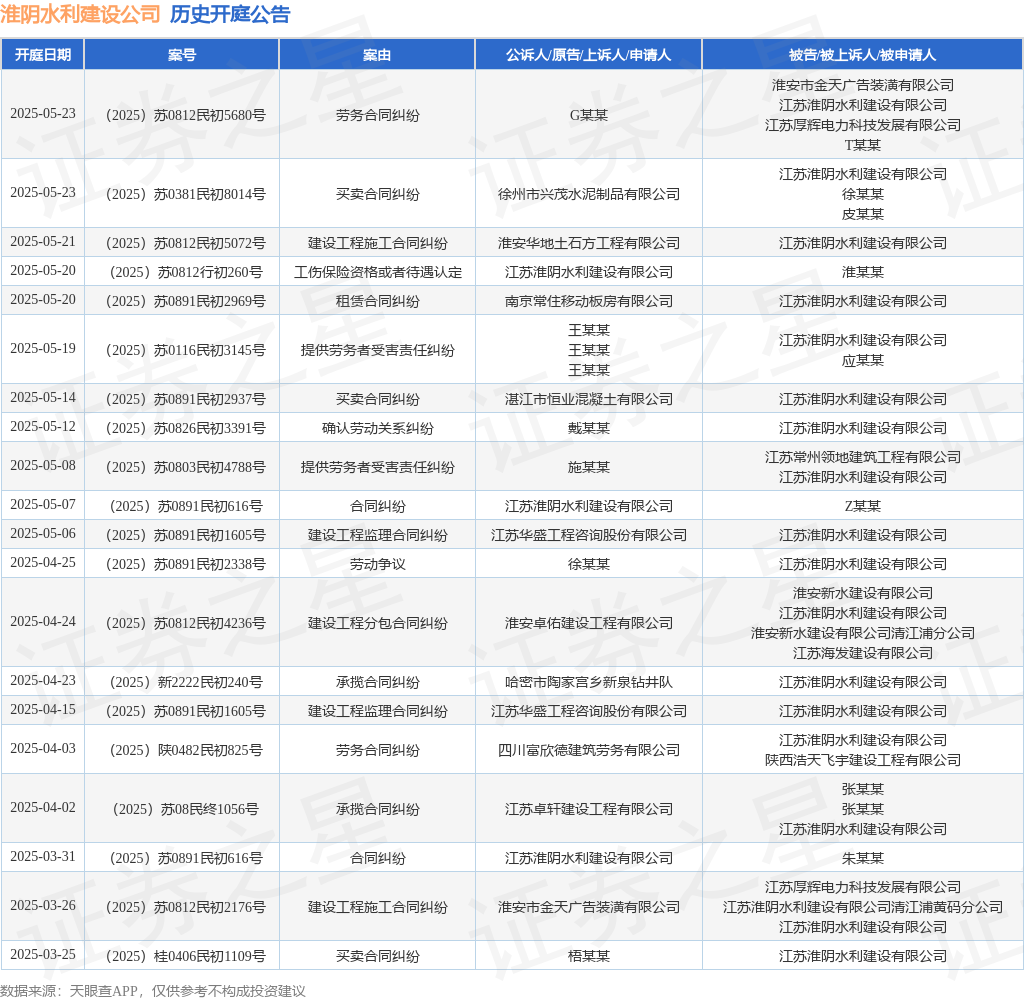
Task: Select plaintiff 四川富欣德建筑劳务有限公司
Action: point(588,750)
